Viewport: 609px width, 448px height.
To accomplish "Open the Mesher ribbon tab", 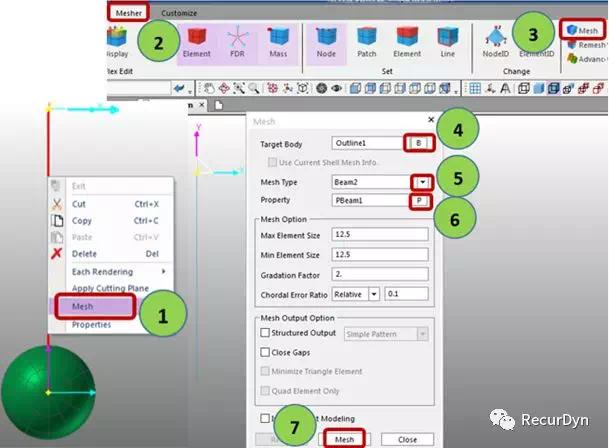I will click(x=129, y=13).
